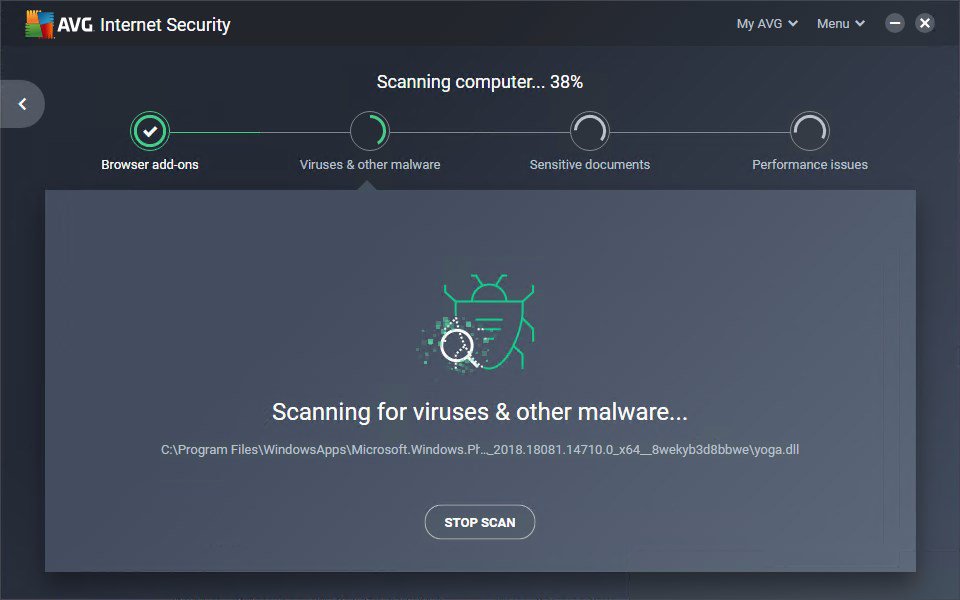Minimize the AVG window

tap(894, 24)
